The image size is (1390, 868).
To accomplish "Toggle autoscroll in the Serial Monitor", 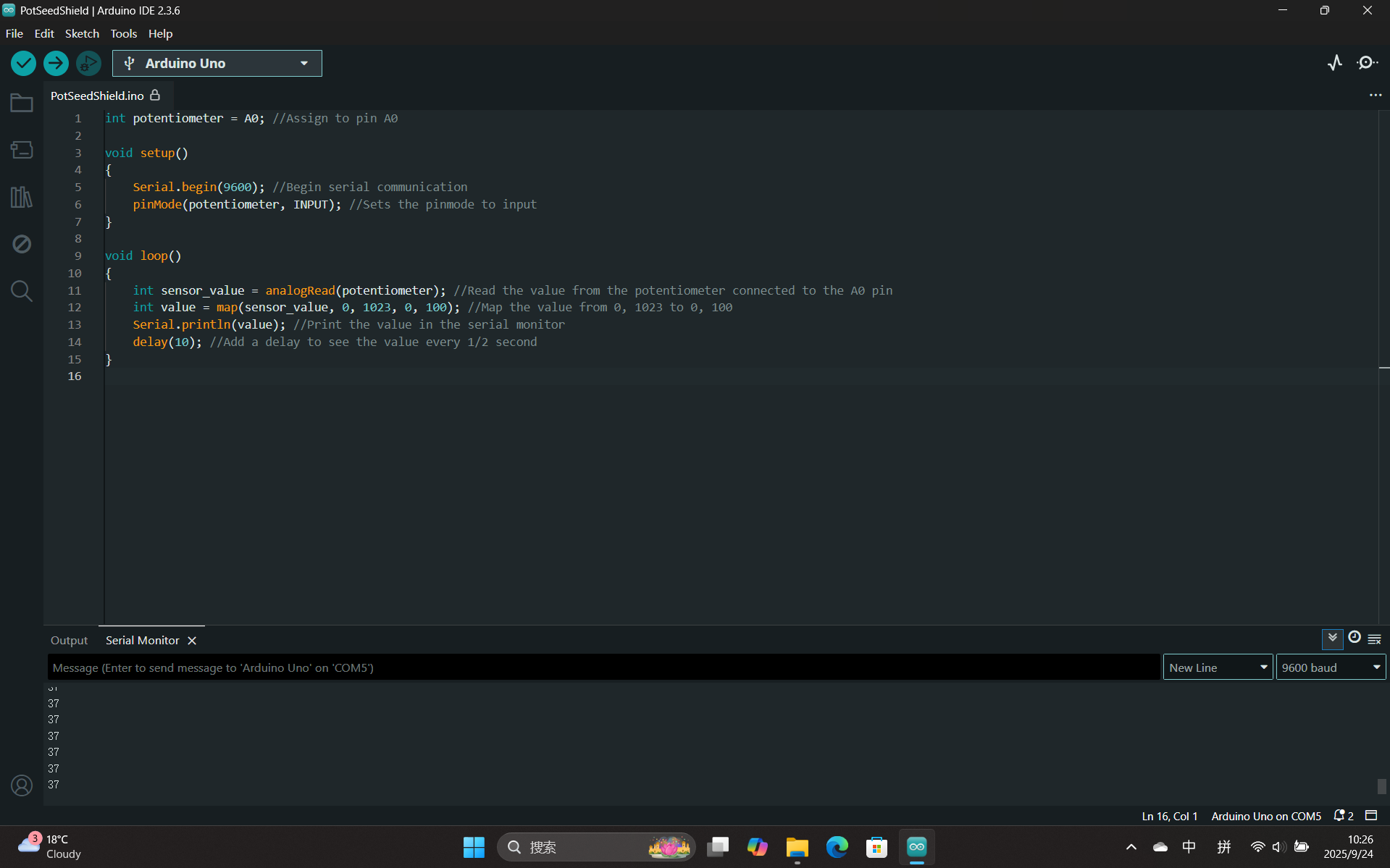I will [1332, 638].
